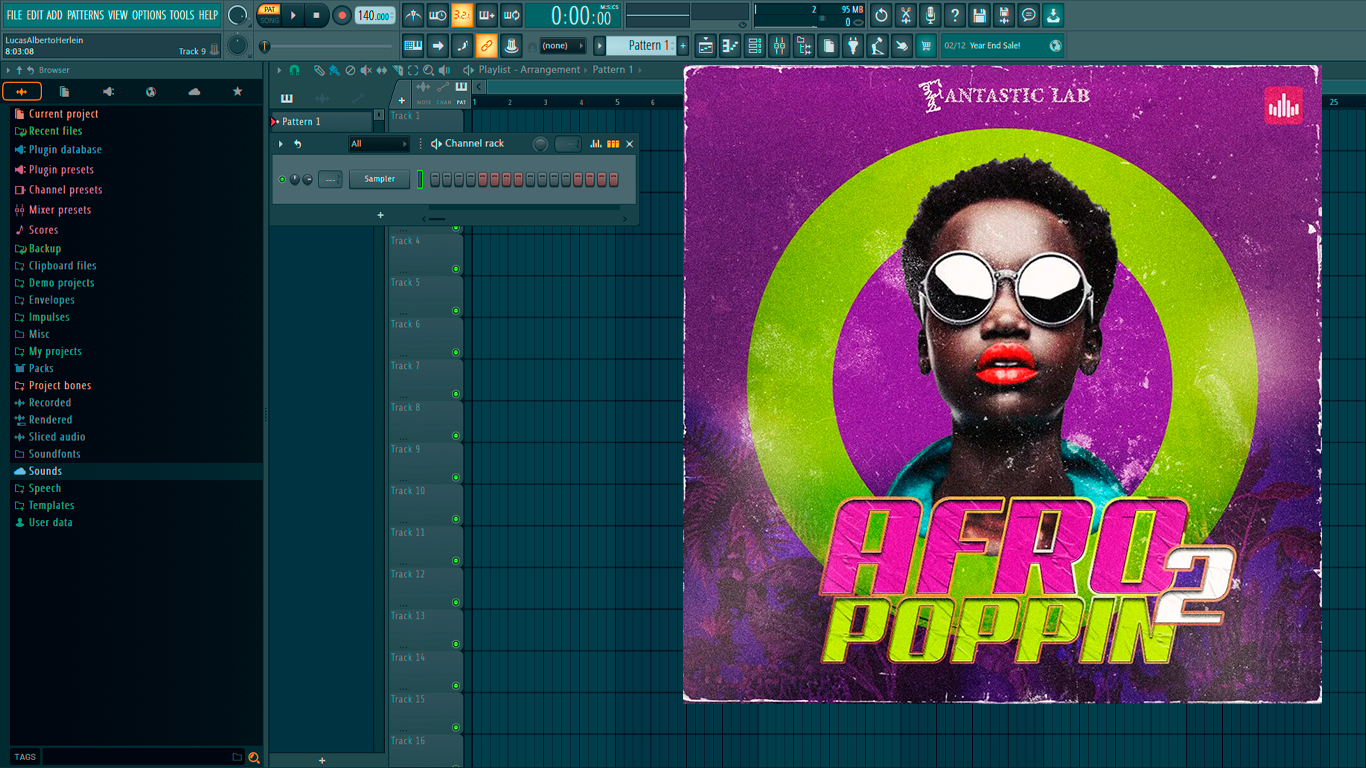This screenshot has height=768, width=1366.
Task: Open the Channel rack 'All' filter dropdown
Action: 378,144
